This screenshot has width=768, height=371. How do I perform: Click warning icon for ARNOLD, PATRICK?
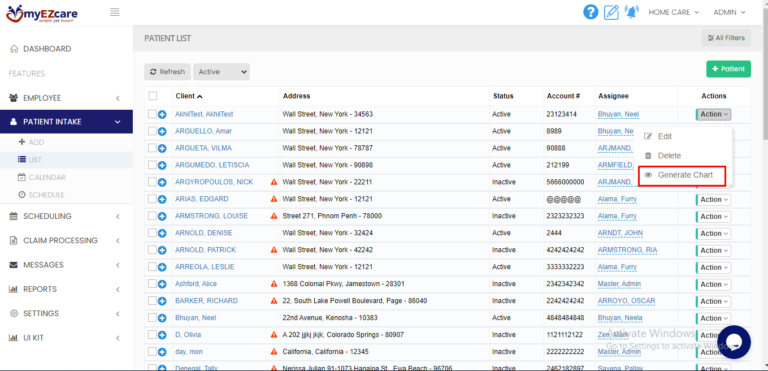click(x=274, y=250)
